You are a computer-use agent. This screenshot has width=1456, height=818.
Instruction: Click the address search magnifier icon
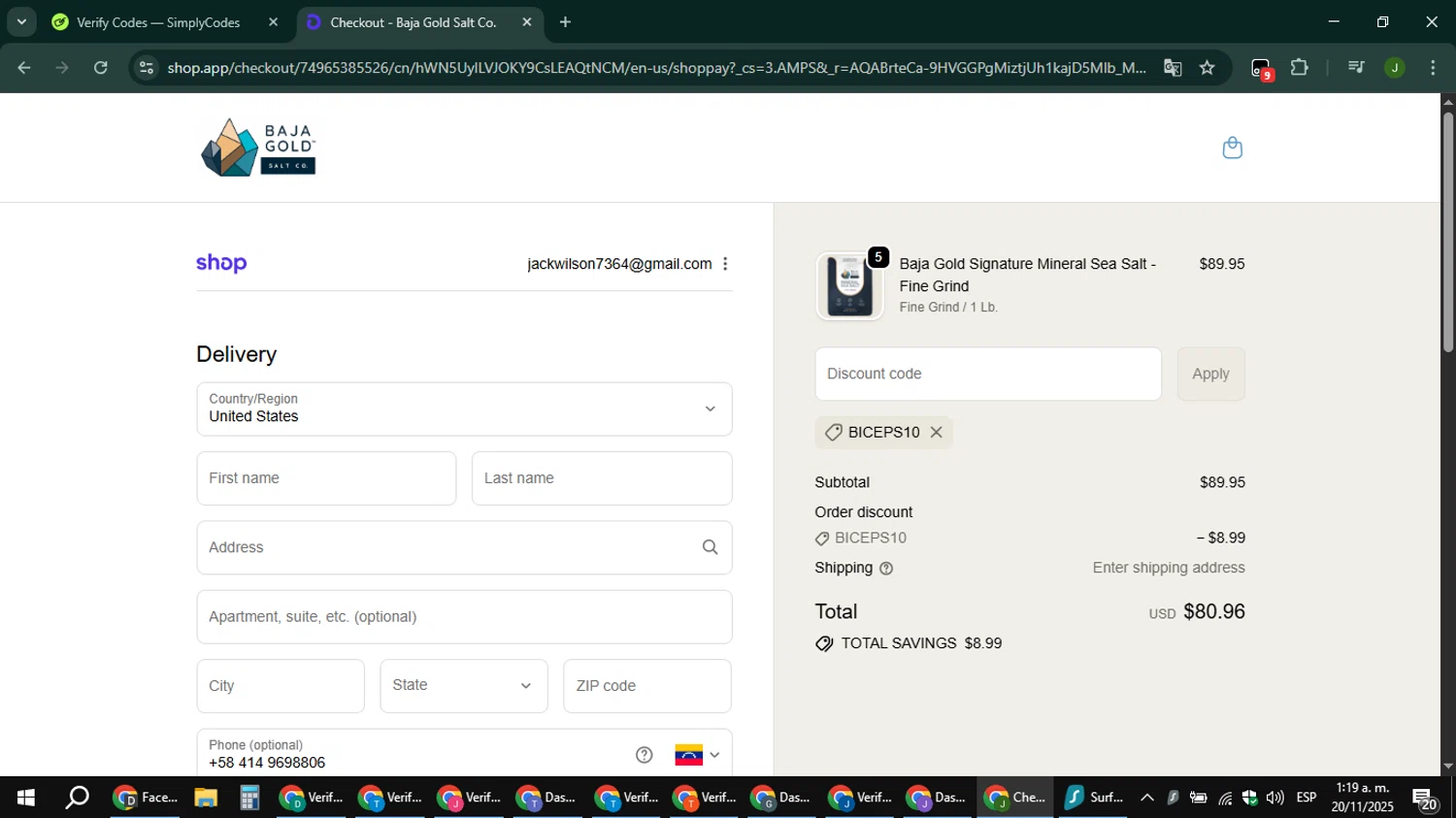coord(710,547)
